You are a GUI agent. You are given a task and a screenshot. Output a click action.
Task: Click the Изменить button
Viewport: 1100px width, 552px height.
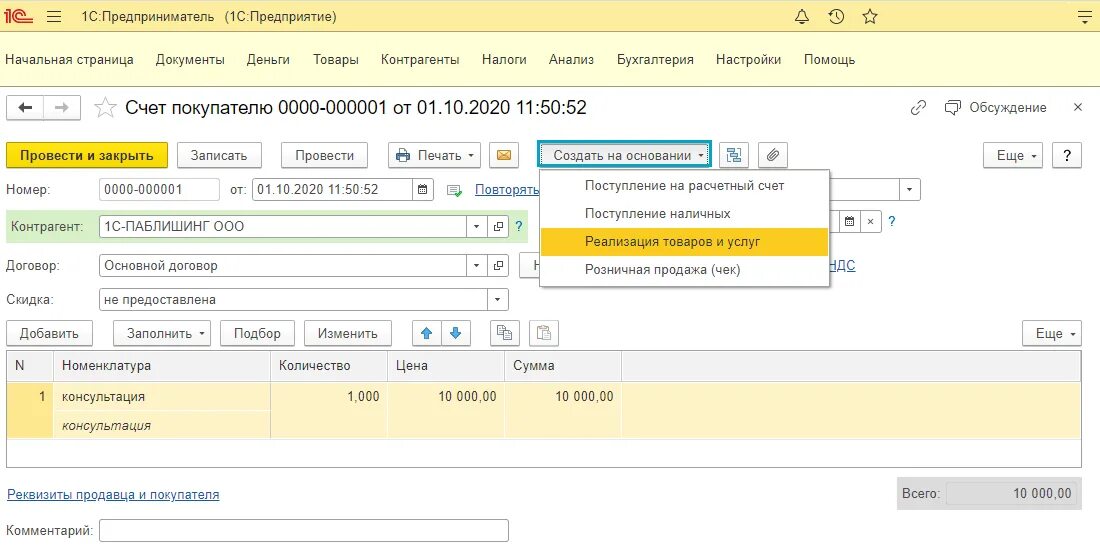(347, 333)
